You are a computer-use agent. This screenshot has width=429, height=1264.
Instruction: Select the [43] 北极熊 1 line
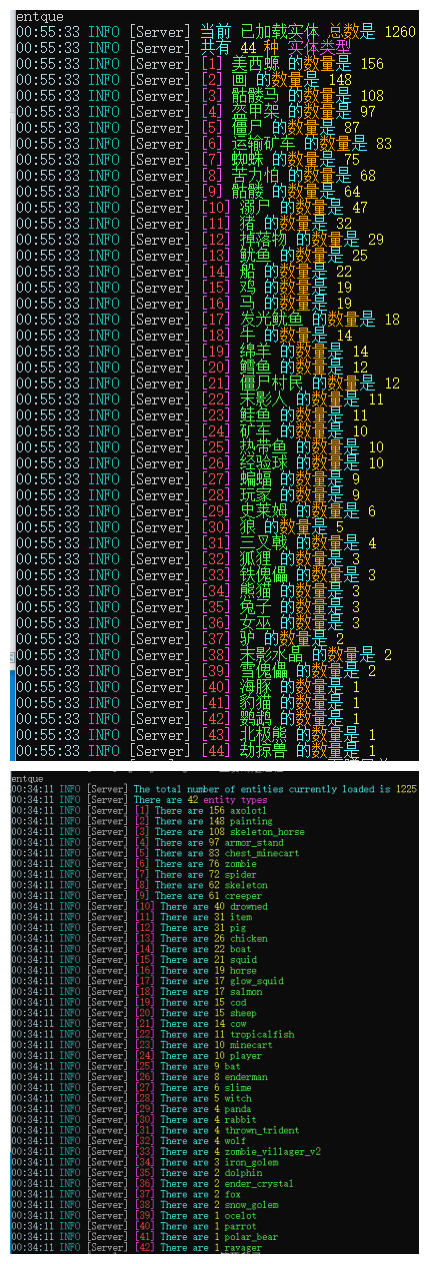pos(196,735)
